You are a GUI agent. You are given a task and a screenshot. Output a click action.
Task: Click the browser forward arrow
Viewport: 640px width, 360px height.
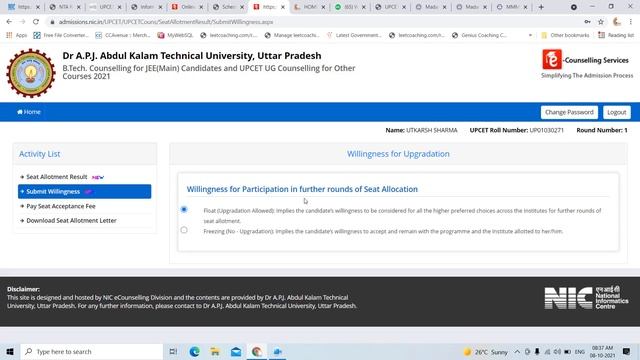[22, 22]
